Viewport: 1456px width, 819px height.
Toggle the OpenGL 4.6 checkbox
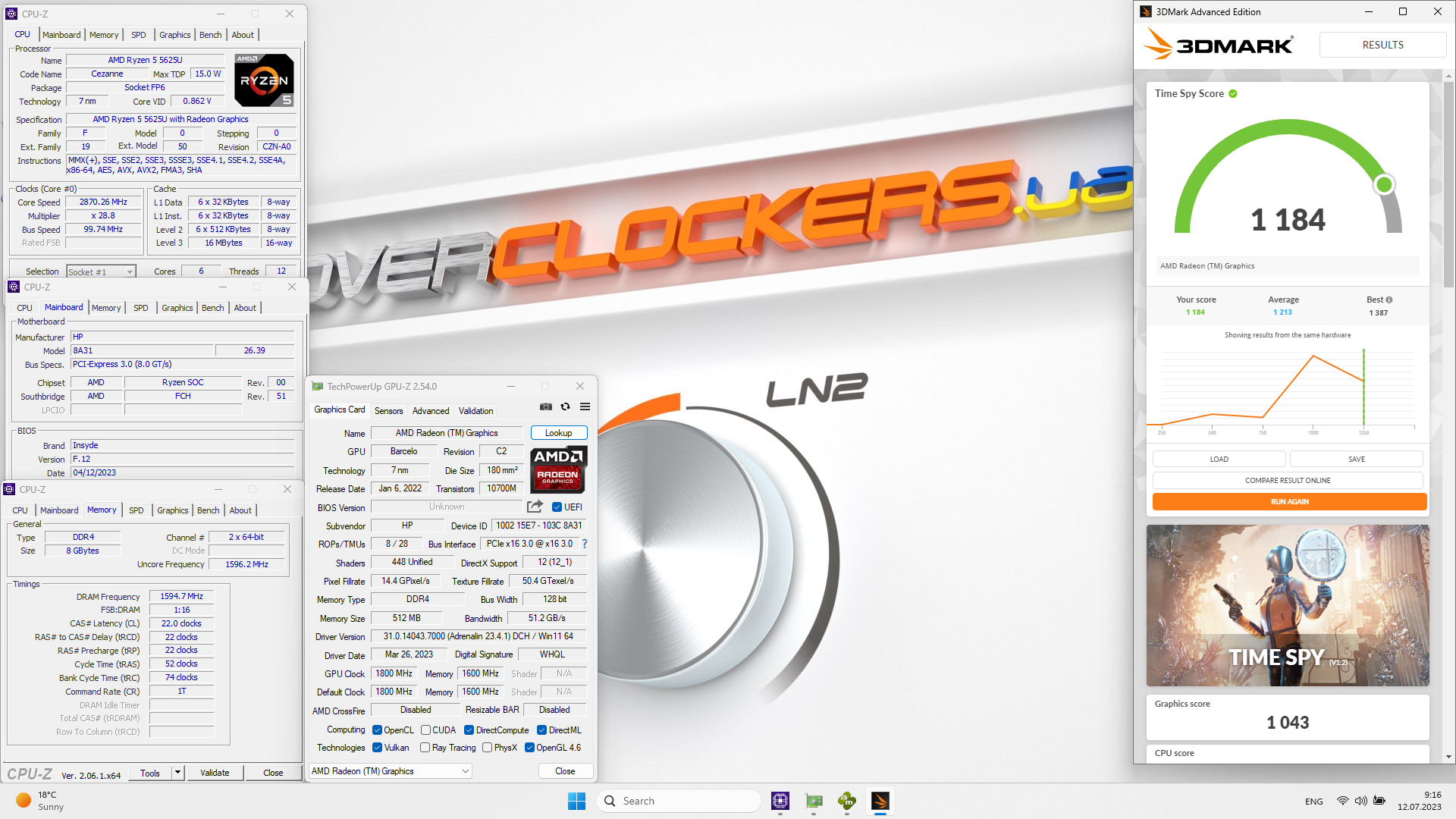tap(530, 748)
